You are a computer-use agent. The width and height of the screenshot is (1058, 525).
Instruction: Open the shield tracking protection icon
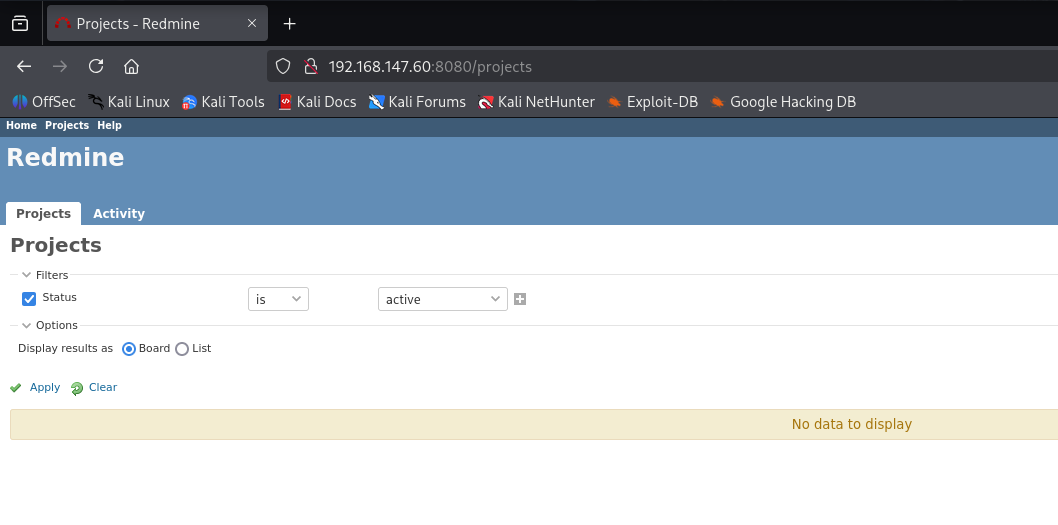pos(283,66)
